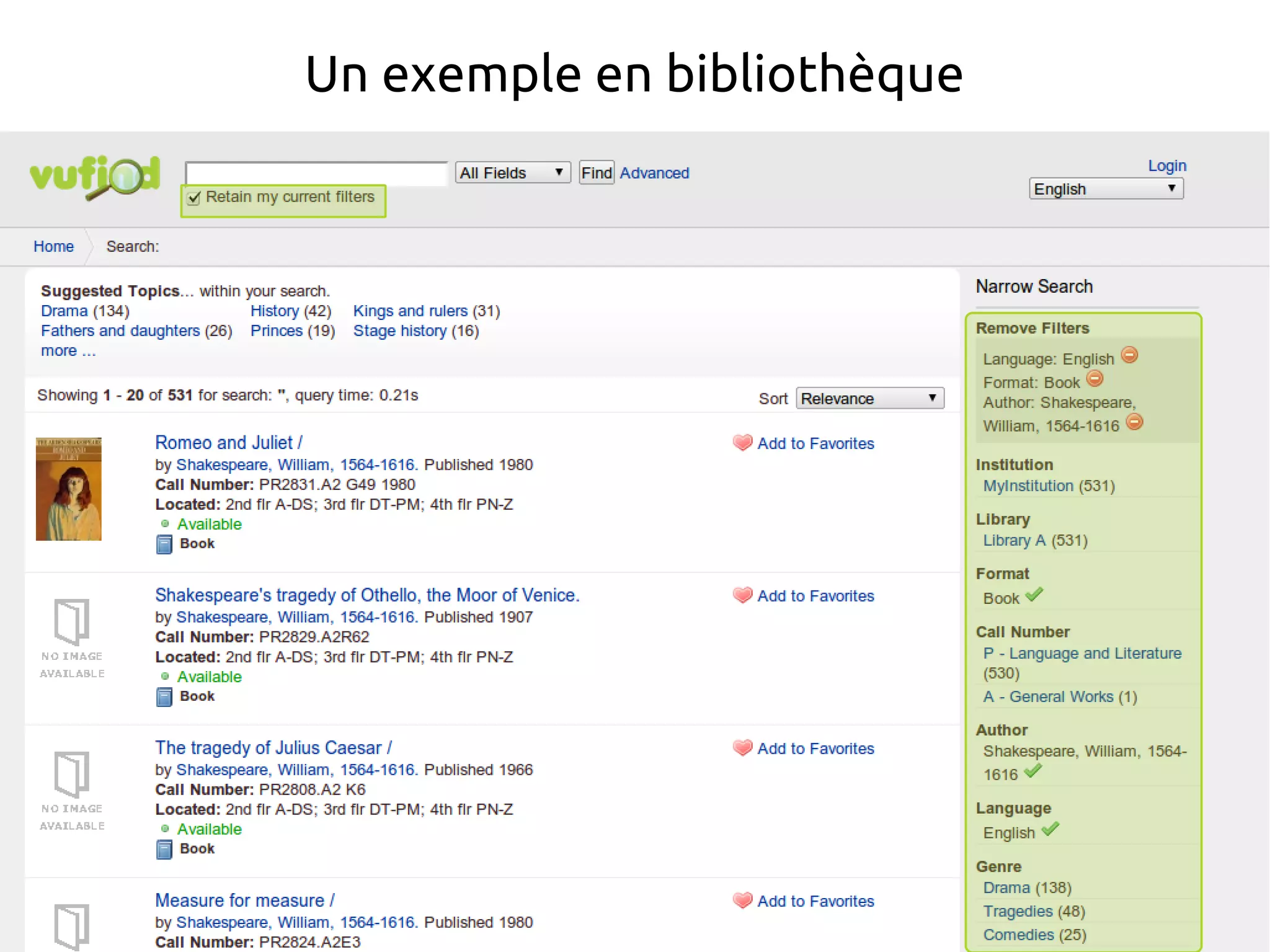Open the Romeo and Juliet title
Image resolution: width=1270 pixels, height=952 pixels.
point(229,442)
